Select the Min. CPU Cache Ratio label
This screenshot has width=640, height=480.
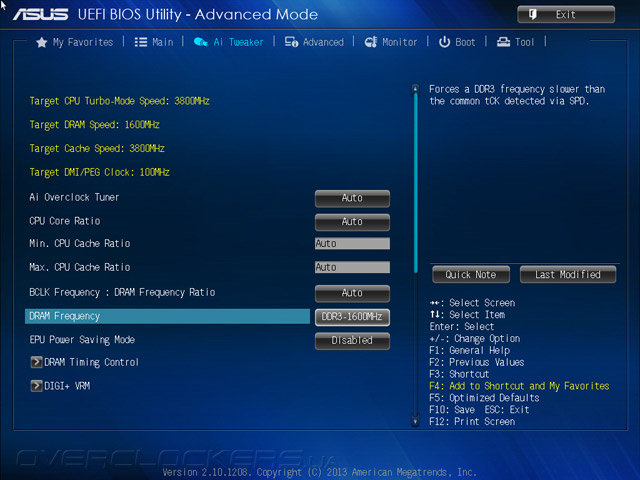tap(80, 244)
